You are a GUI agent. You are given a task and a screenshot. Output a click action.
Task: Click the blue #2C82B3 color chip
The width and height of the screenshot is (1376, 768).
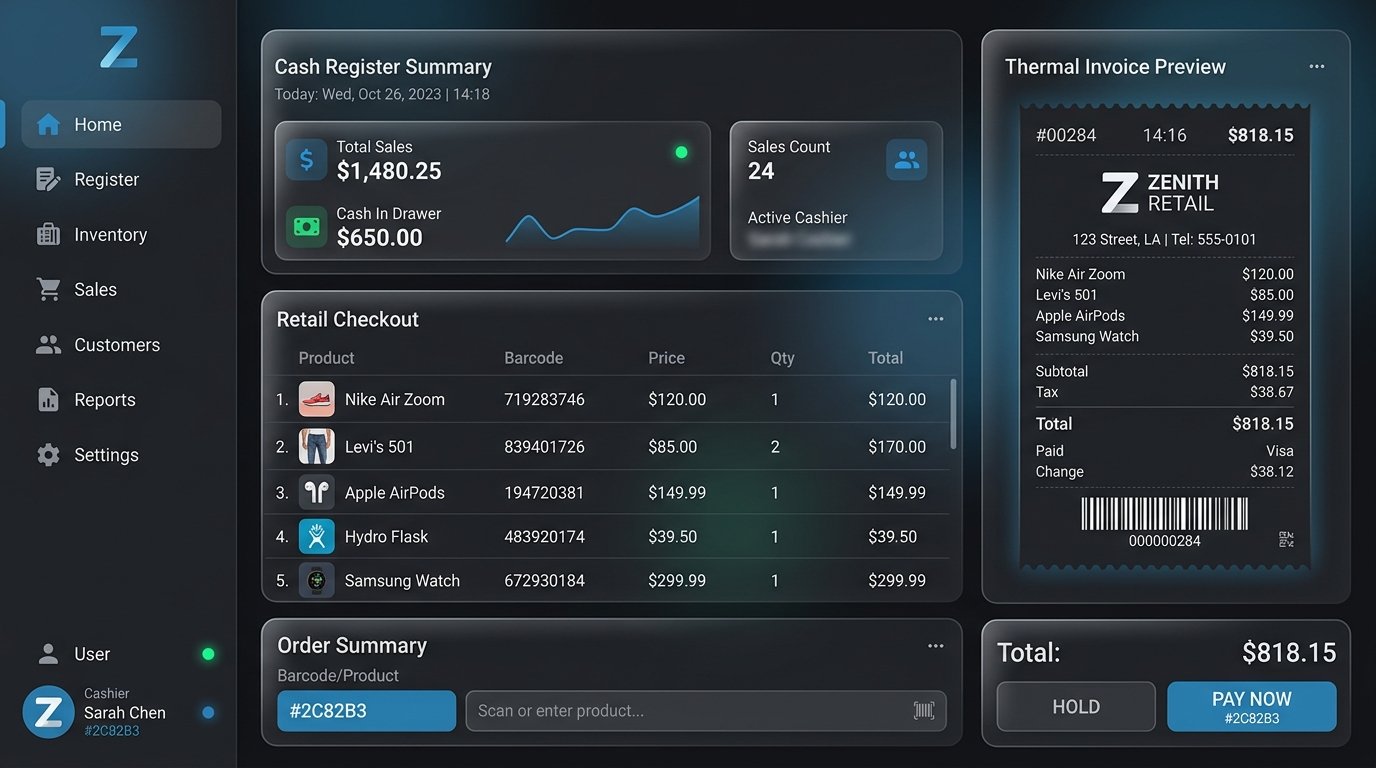(x=366, y=711)
